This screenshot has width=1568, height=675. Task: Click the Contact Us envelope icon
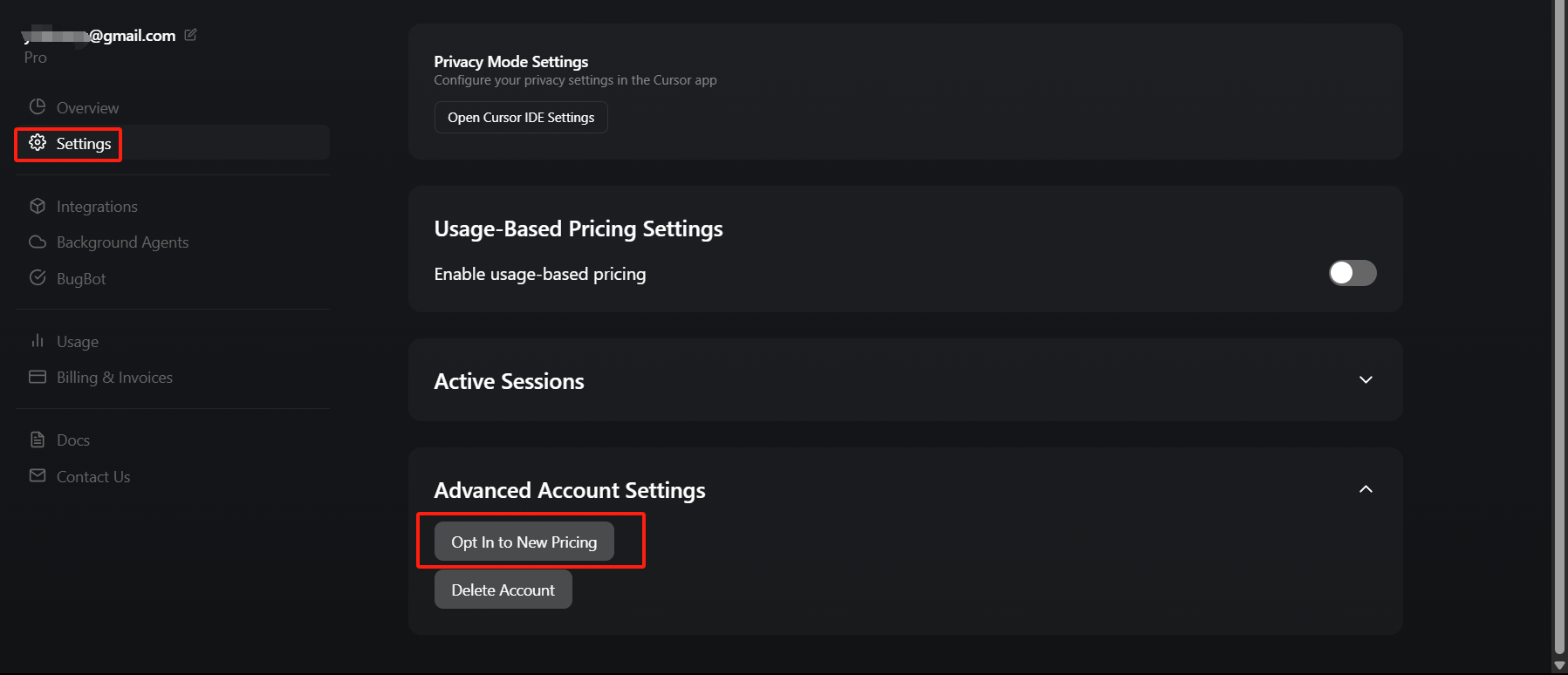pyautogui.click(x=38, y=475)
